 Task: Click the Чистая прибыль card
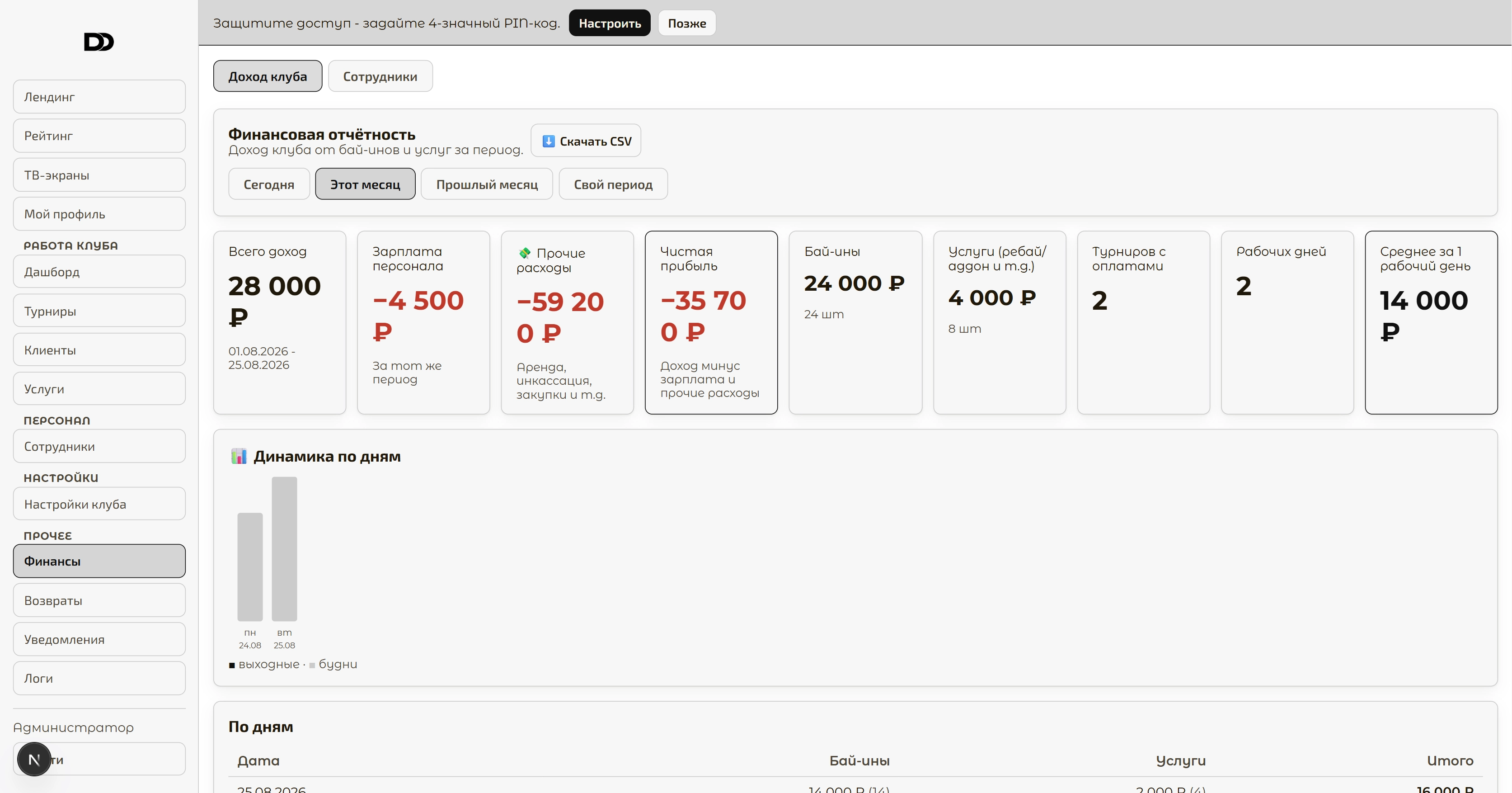(x=711, y=322)
